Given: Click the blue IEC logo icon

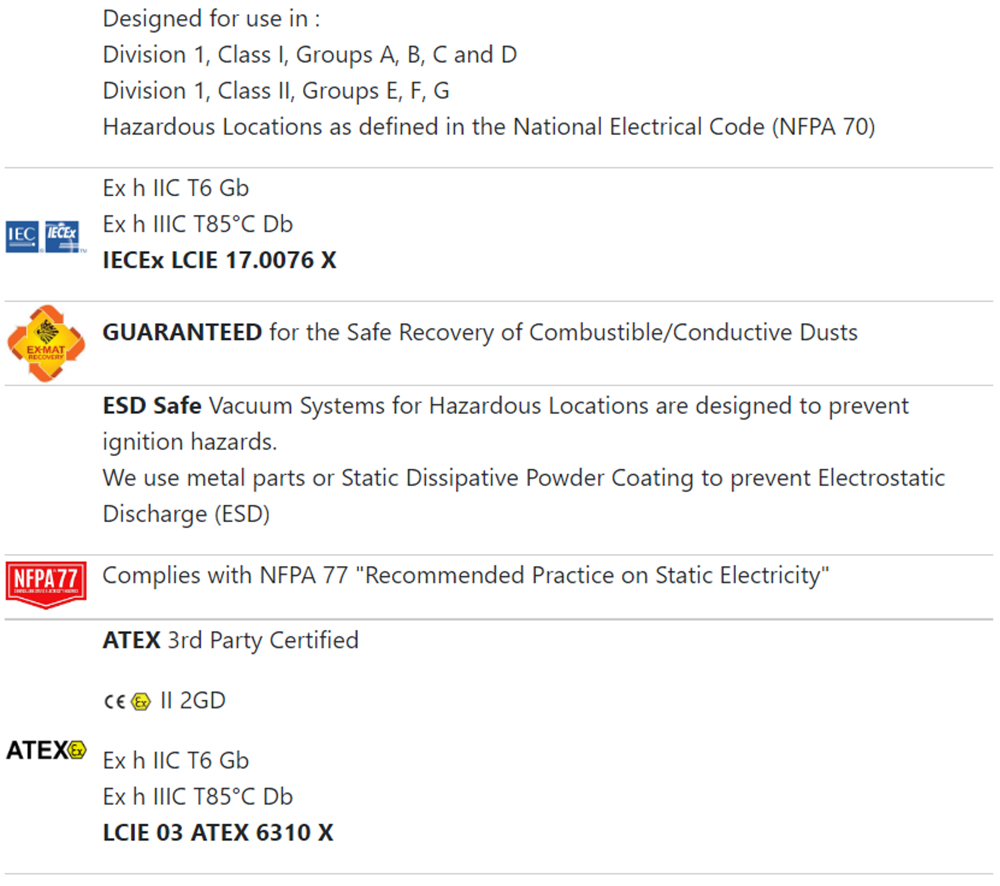Looking at the screenshot, I should pyautogui.click(x=22, y=237).
